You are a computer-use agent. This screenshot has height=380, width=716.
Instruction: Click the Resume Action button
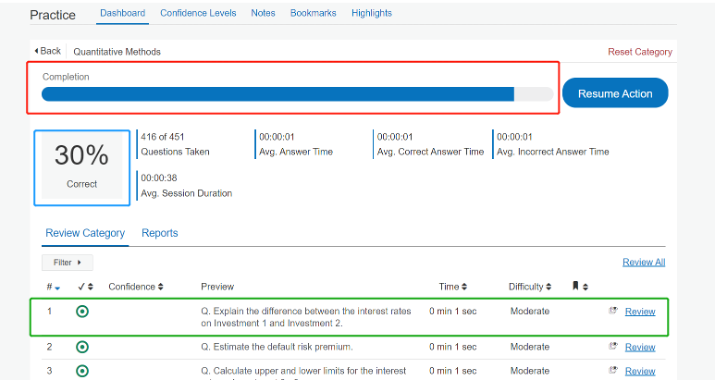coord(615,93)
